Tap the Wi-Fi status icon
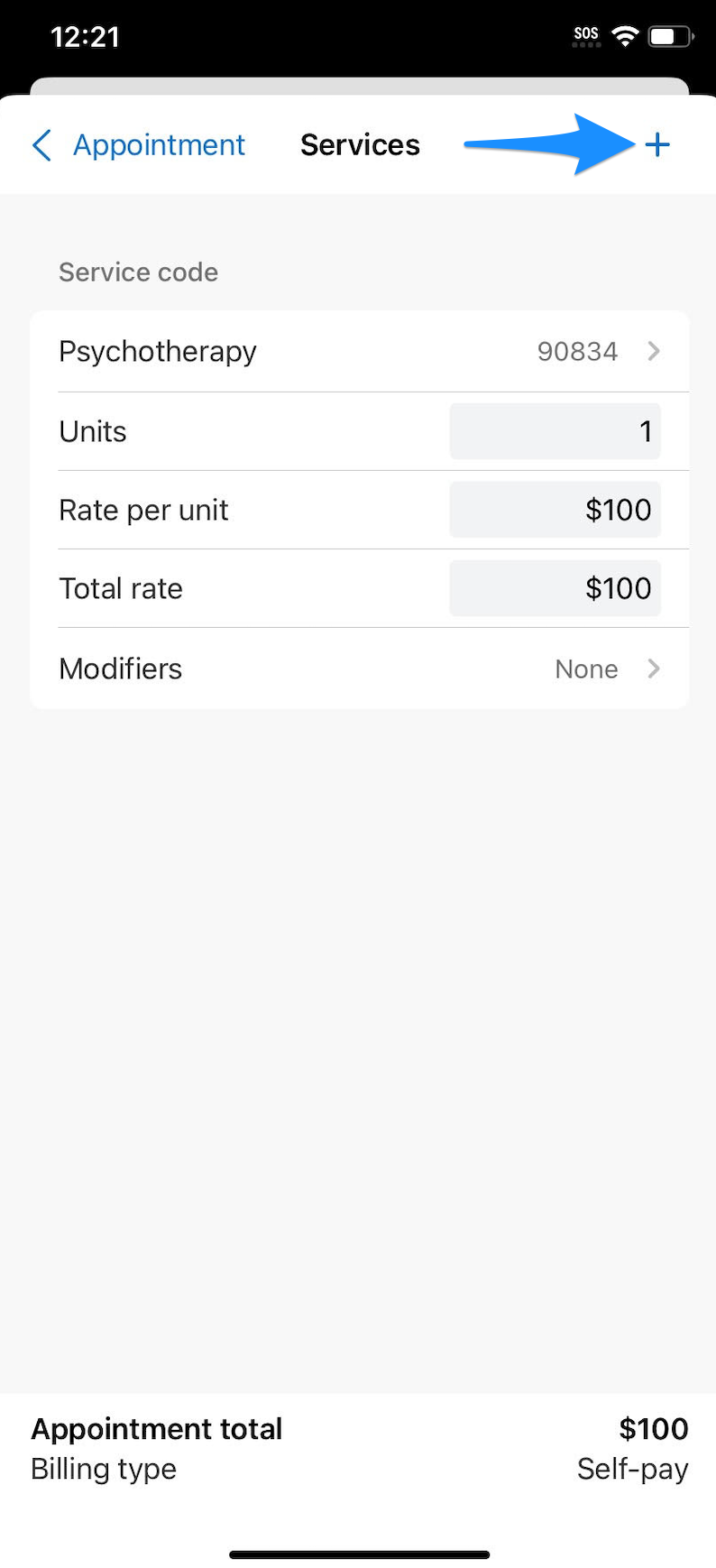This screenshot has height=1568, width=716. tap(624, 36)
